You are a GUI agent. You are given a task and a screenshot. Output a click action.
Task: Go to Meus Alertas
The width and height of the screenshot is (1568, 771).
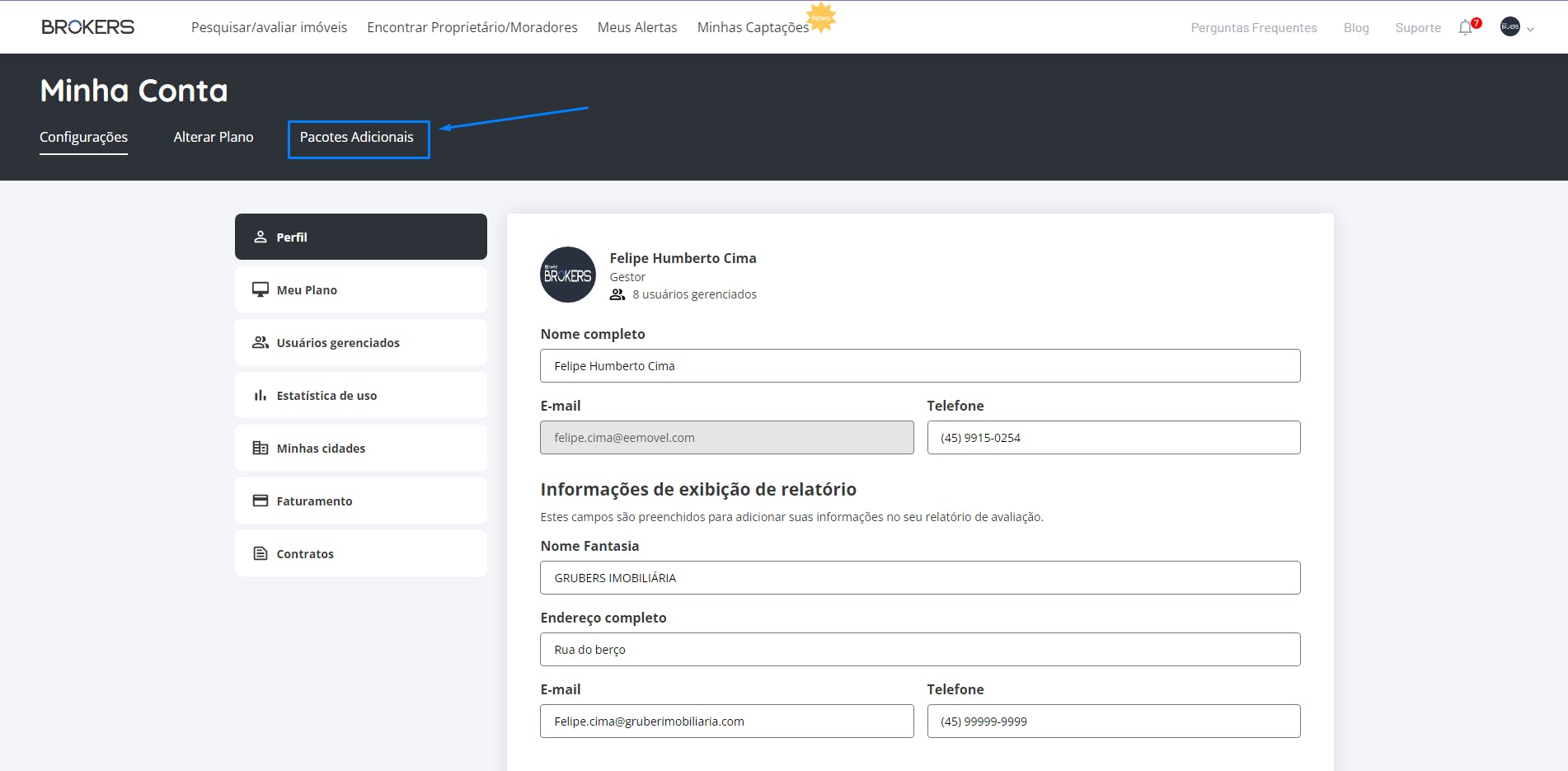click(637, 27)
